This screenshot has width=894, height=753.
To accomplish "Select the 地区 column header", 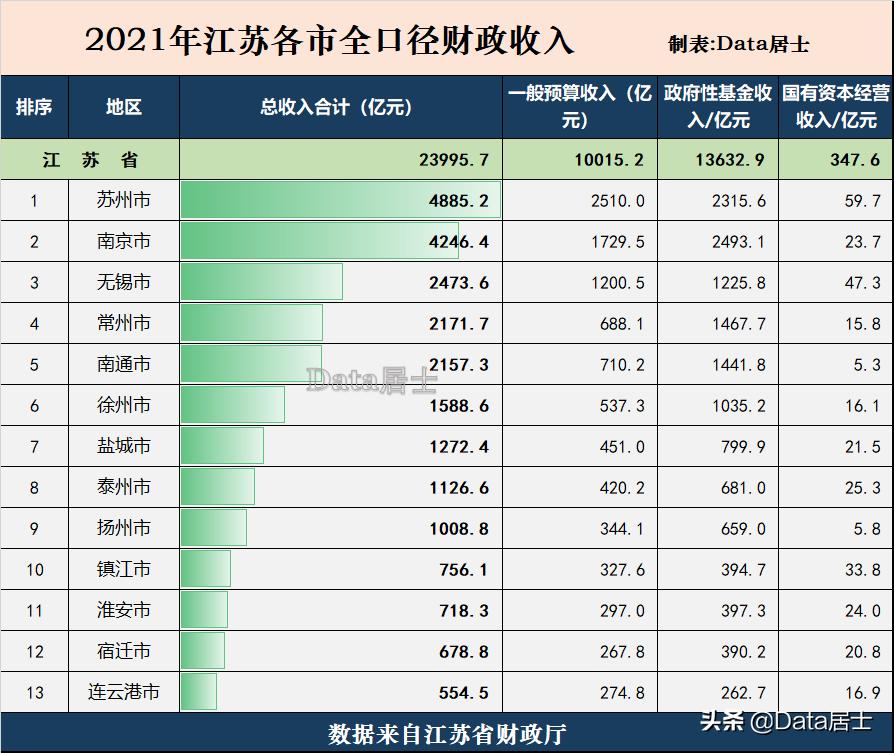I will (122, 107).
